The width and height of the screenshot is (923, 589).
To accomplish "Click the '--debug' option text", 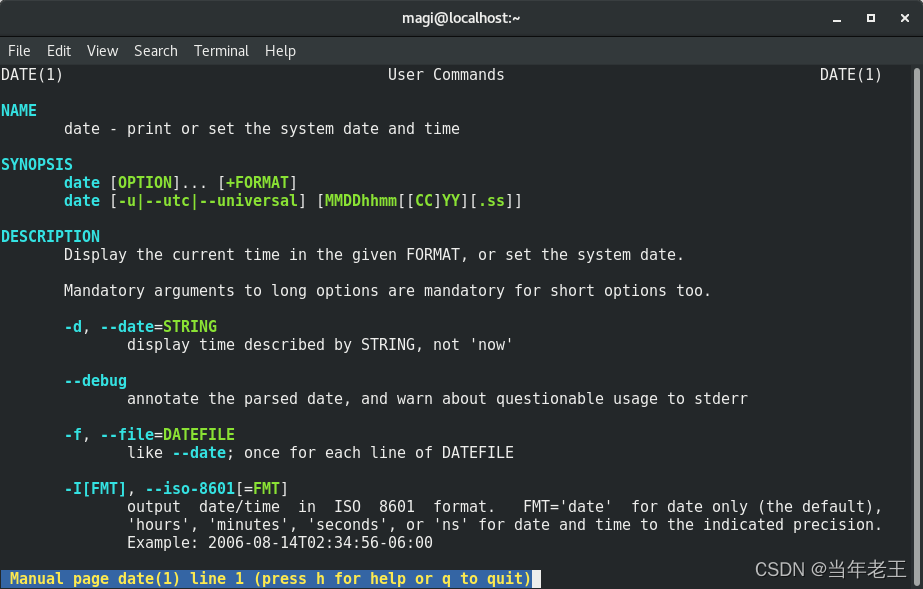I will [x=95, y=381].
